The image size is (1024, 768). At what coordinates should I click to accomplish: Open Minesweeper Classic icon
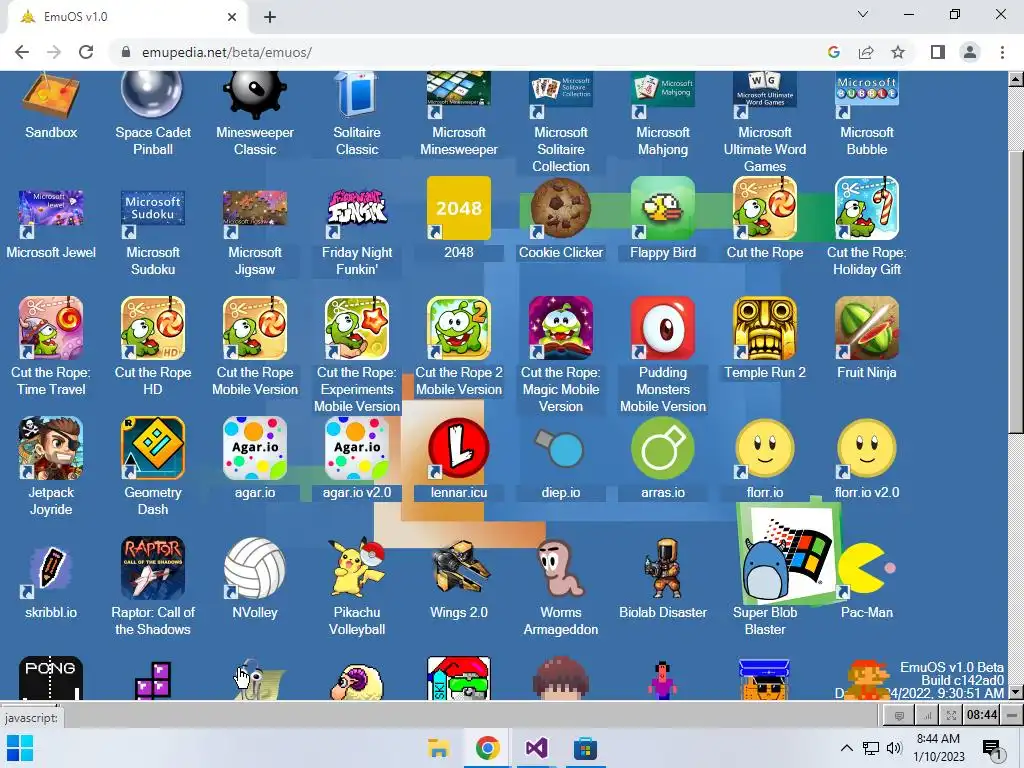pyautogui.click(x=255, y=96)
